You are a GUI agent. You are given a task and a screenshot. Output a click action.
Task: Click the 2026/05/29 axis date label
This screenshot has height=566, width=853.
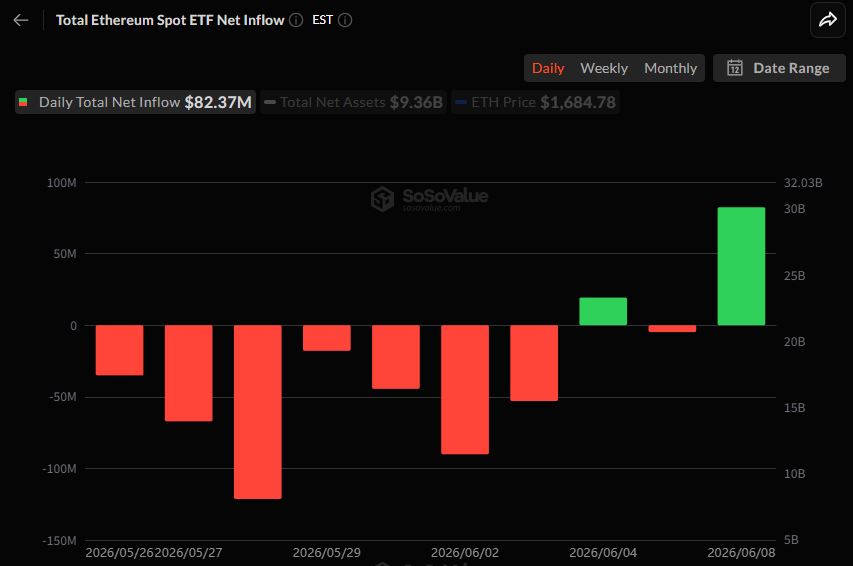tap(326, 553)
